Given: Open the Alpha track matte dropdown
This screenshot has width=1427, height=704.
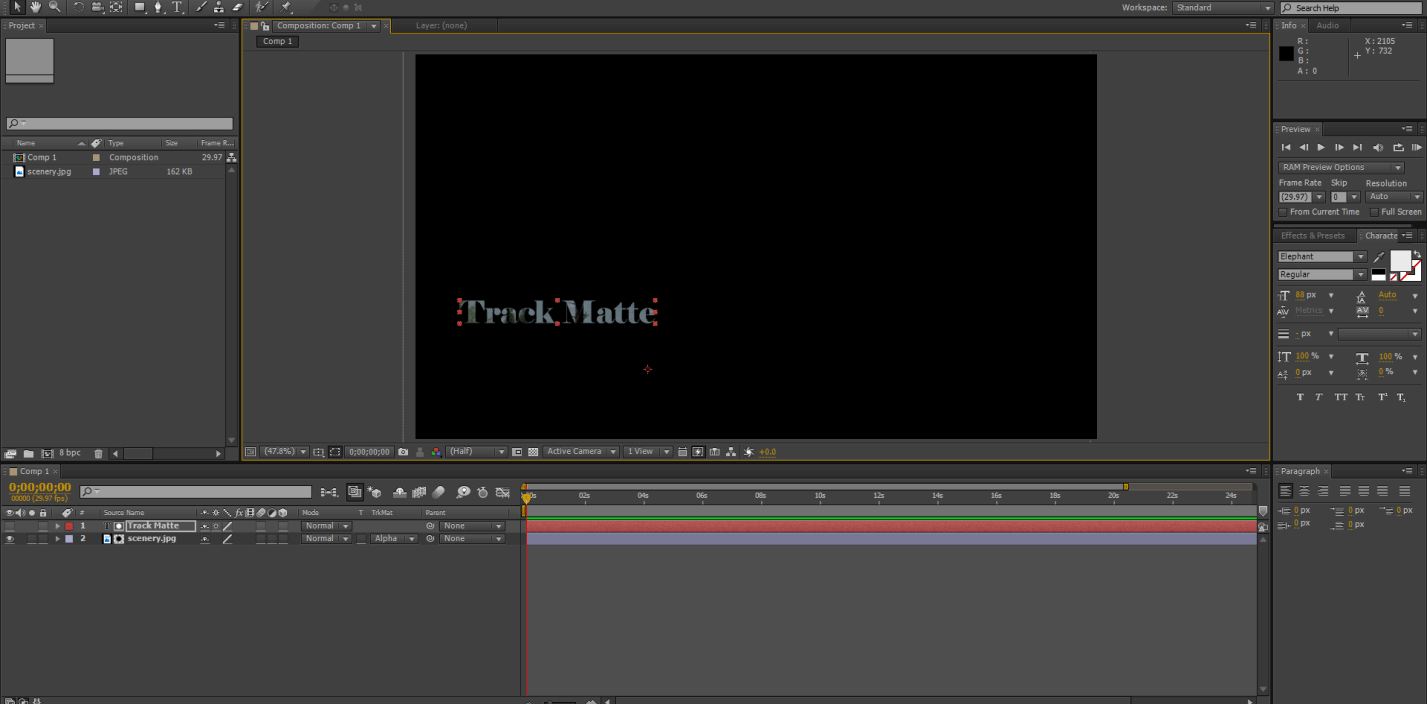Looking at the screenshot, I should [x=393, y=538].
